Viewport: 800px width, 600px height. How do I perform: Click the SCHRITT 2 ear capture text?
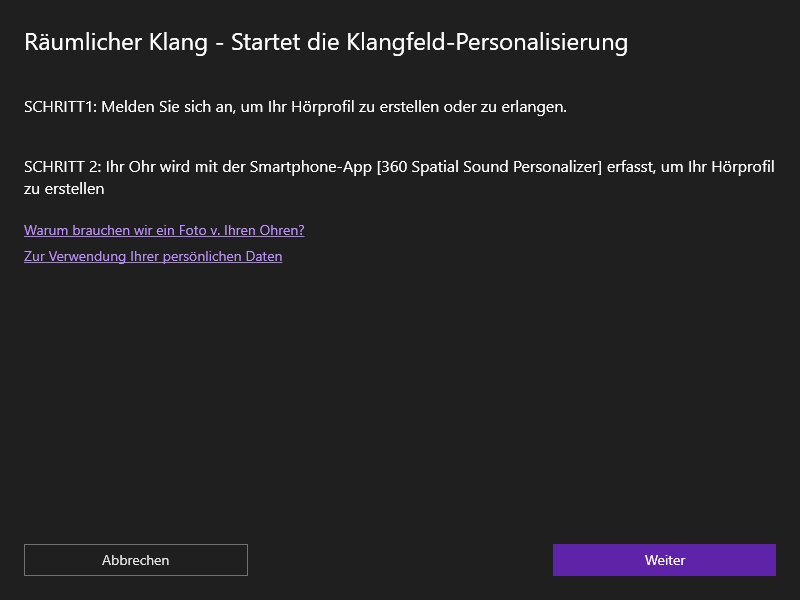tap(399, 167)
